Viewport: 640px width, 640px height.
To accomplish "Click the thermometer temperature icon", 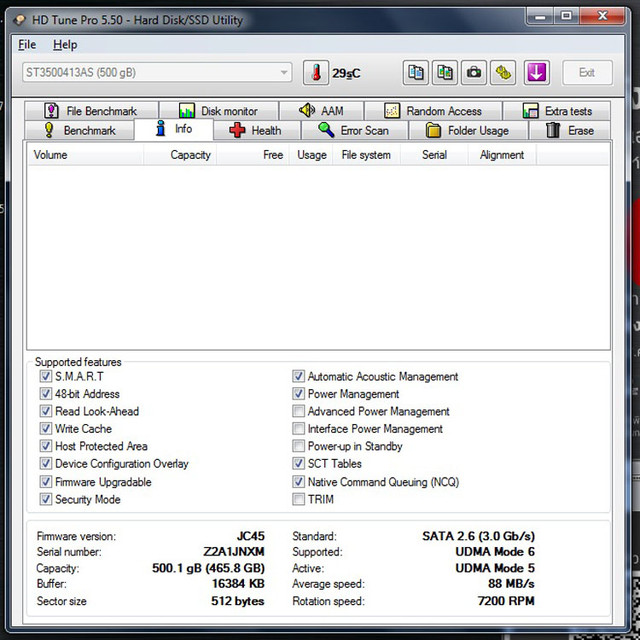I will 316,73.
